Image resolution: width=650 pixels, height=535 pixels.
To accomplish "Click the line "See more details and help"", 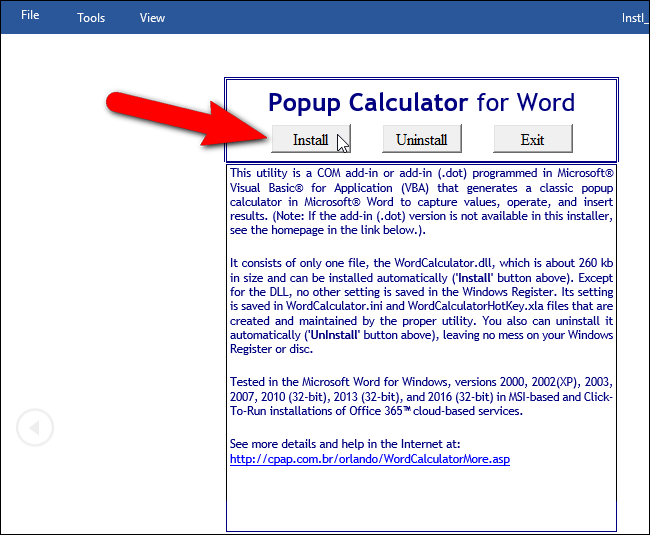I will click(x=345, y=444).
